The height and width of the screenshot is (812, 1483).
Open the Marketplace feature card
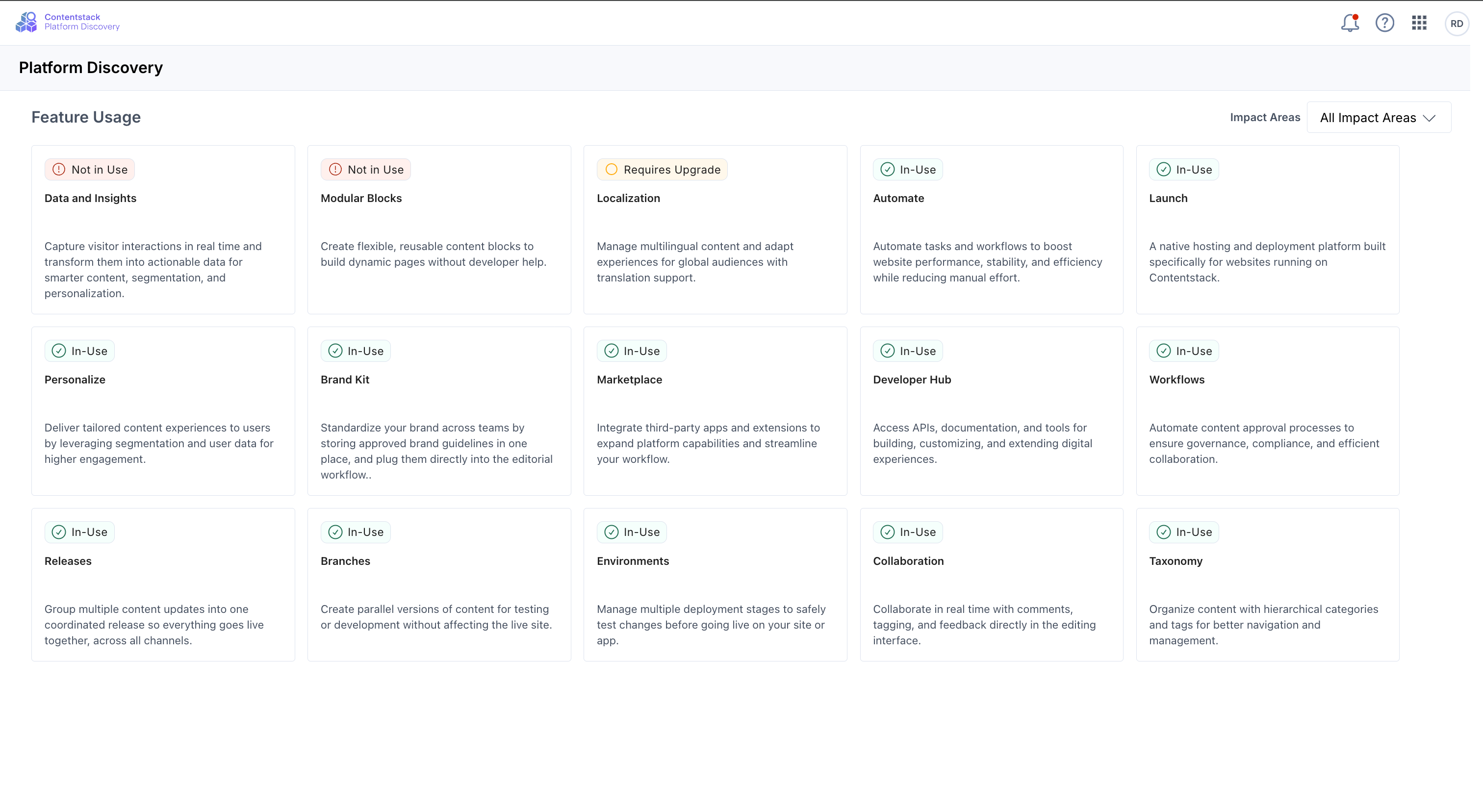(x=715, y=411)
